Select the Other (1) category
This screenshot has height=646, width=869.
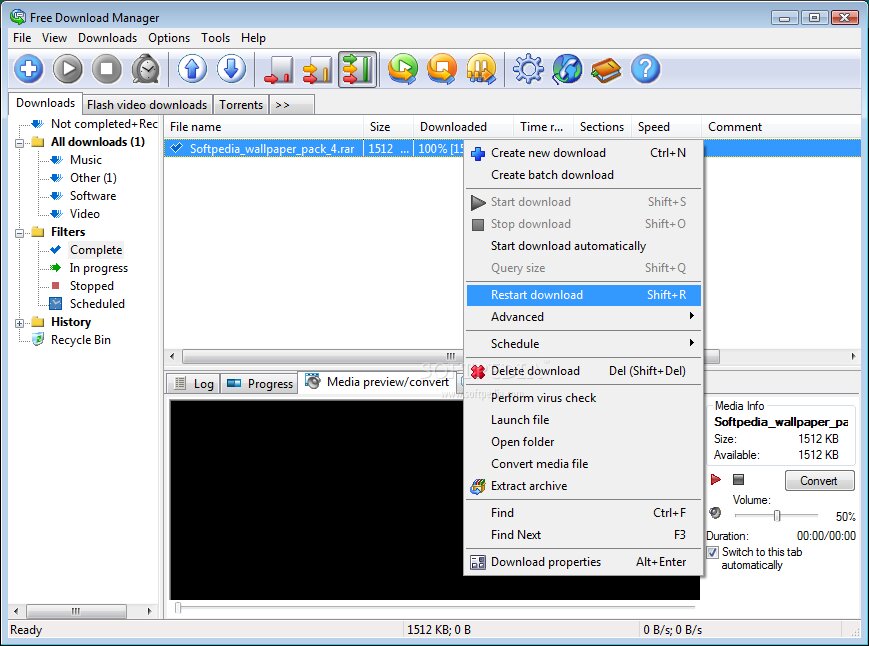coord(93,178)
